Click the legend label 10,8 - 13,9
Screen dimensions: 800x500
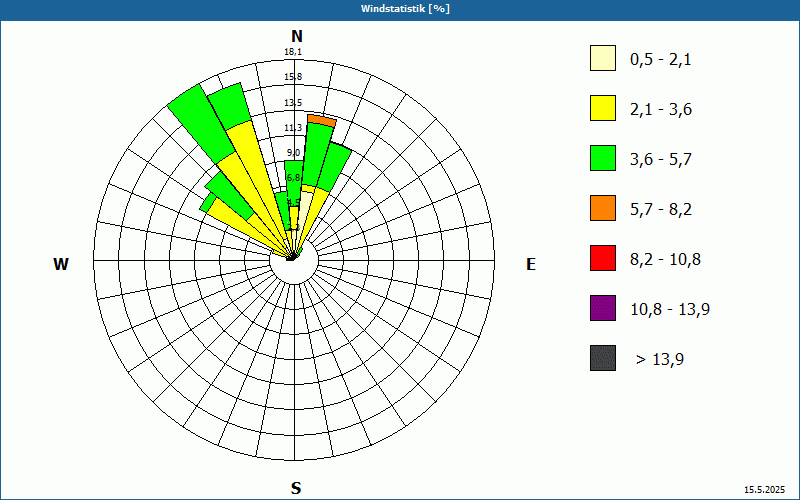pyautogui.click(x=670, y=310)
